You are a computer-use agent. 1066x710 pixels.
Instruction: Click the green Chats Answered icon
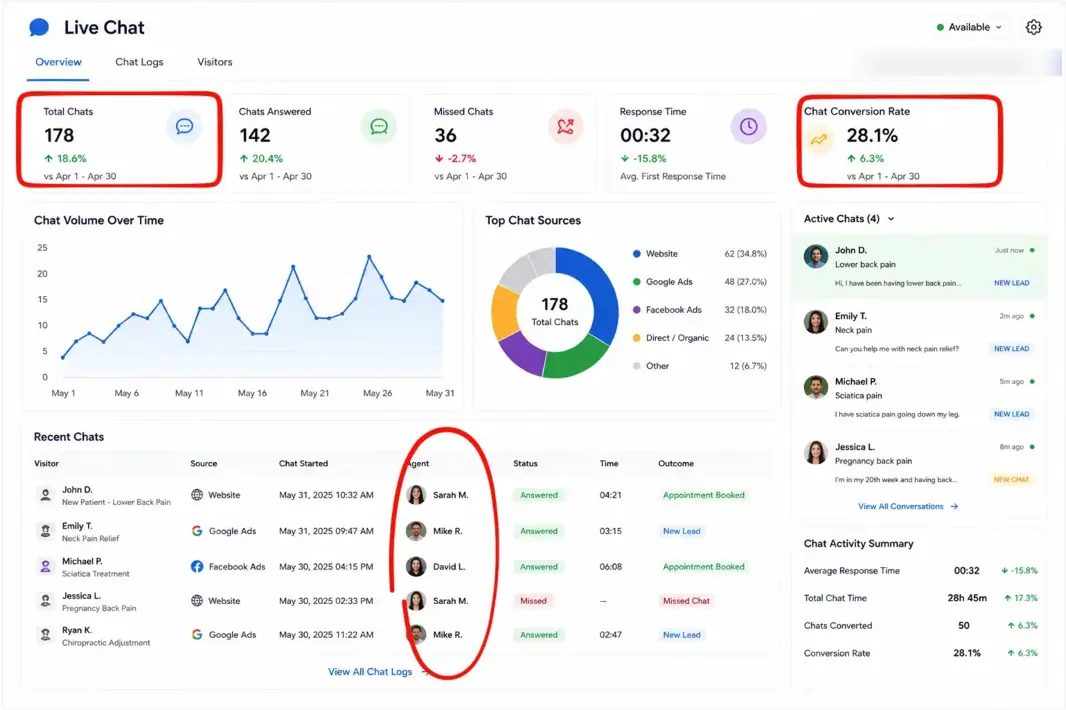pyautogui.click(x=379, y=126)
